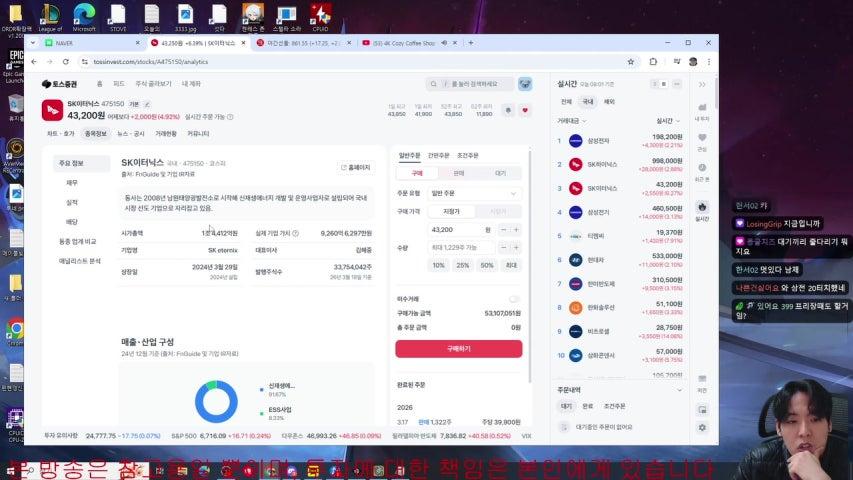Screen dimensions: 853x480
Task: Choose 지정가 limit price option
Action: (451, 211)
